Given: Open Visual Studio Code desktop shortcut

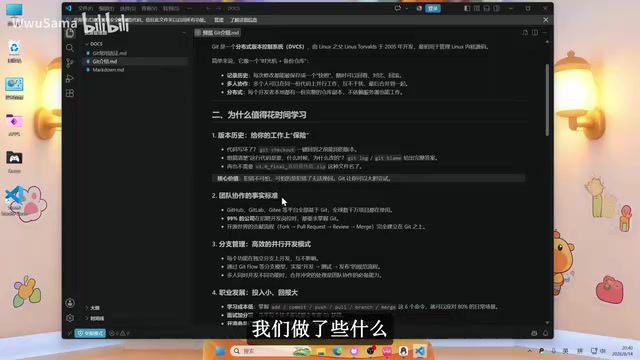Looking at the screenshot, I should click(x=14, y=200).
